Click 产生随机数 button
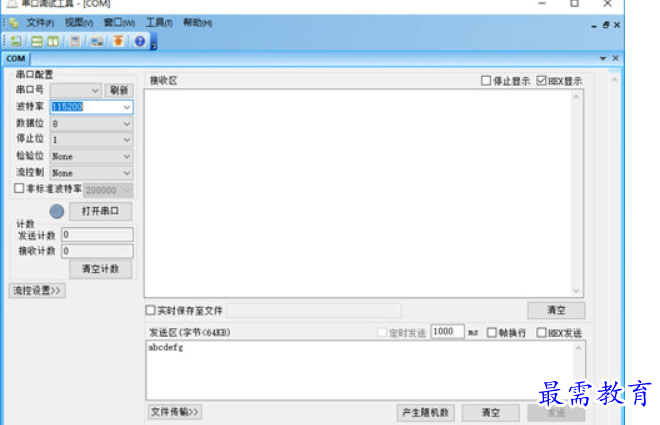This screenshot has height=425, width=660. click(x=426, y=412)
